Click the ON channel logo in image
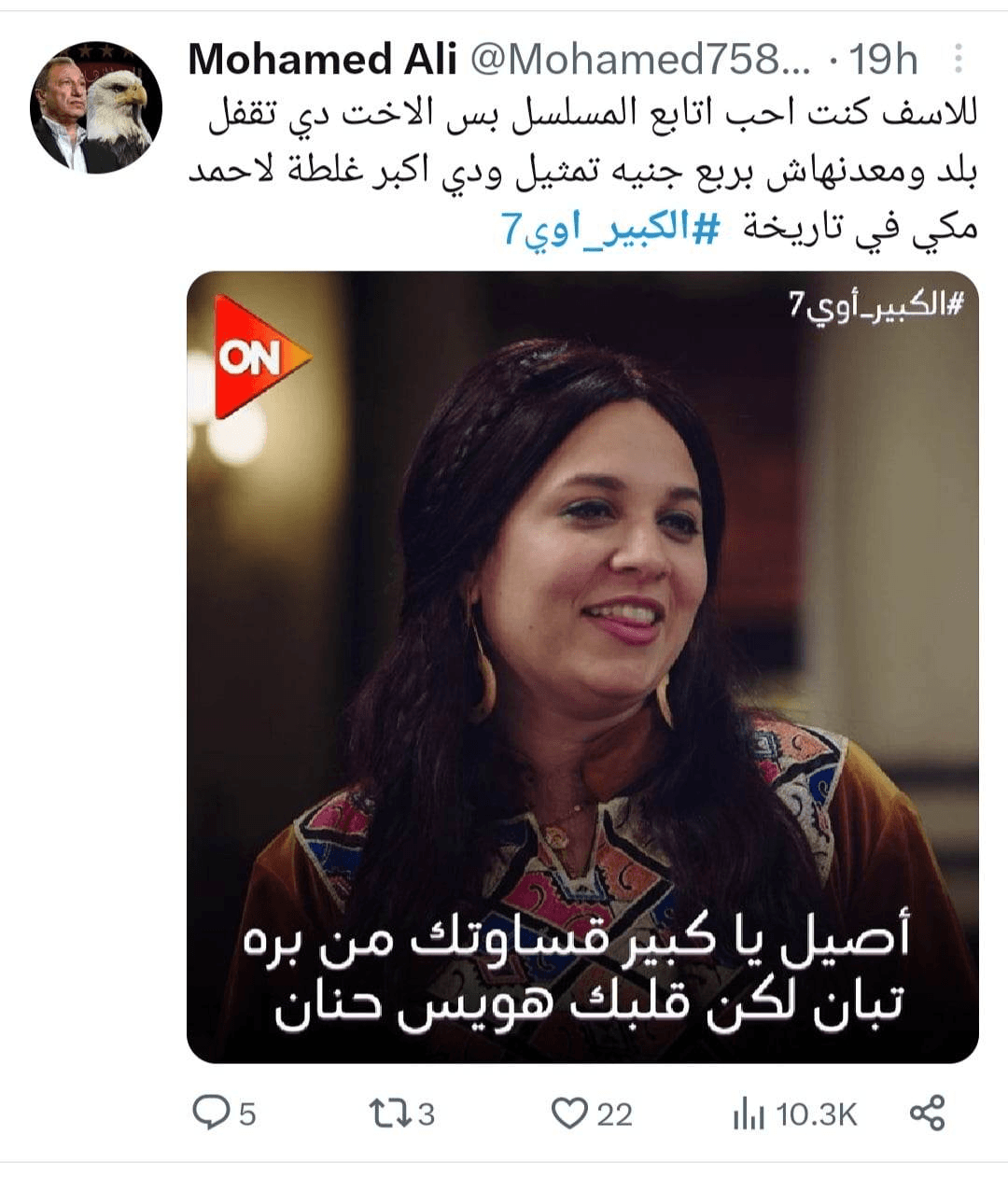Image resolution: width=1008 pixels, height=1177 pixels. click(259, 356)
